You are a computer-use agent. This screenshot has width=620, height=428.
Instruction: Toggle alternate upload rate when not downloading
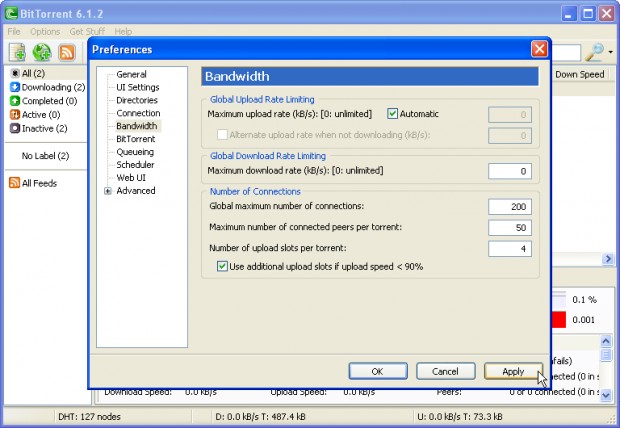(222, 134)
